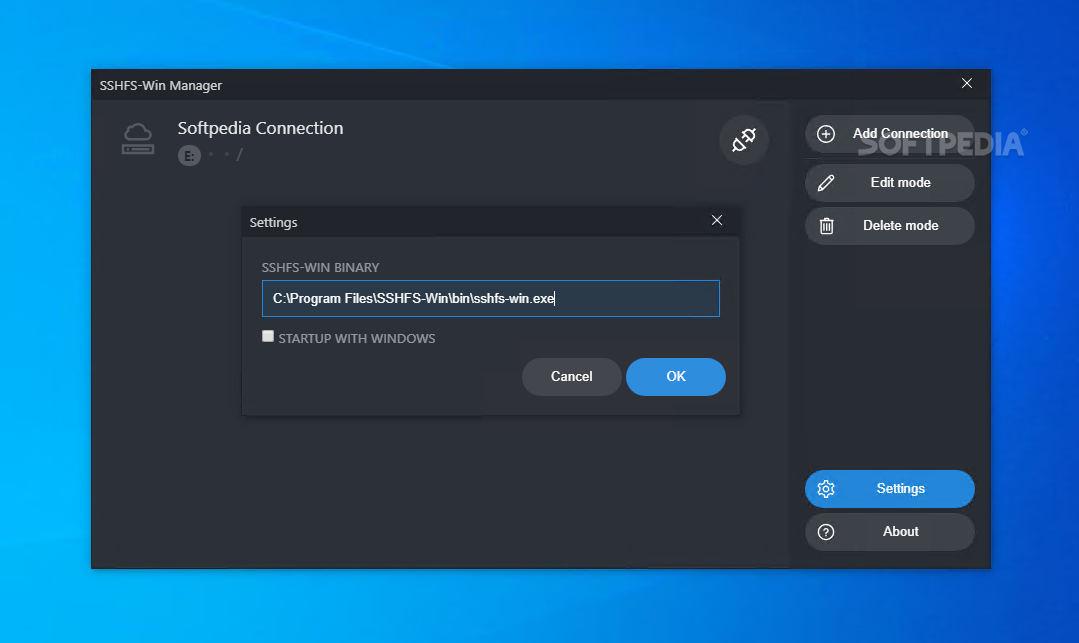Click the cloud server icon of Softpedia Connection

pos(138,139)
